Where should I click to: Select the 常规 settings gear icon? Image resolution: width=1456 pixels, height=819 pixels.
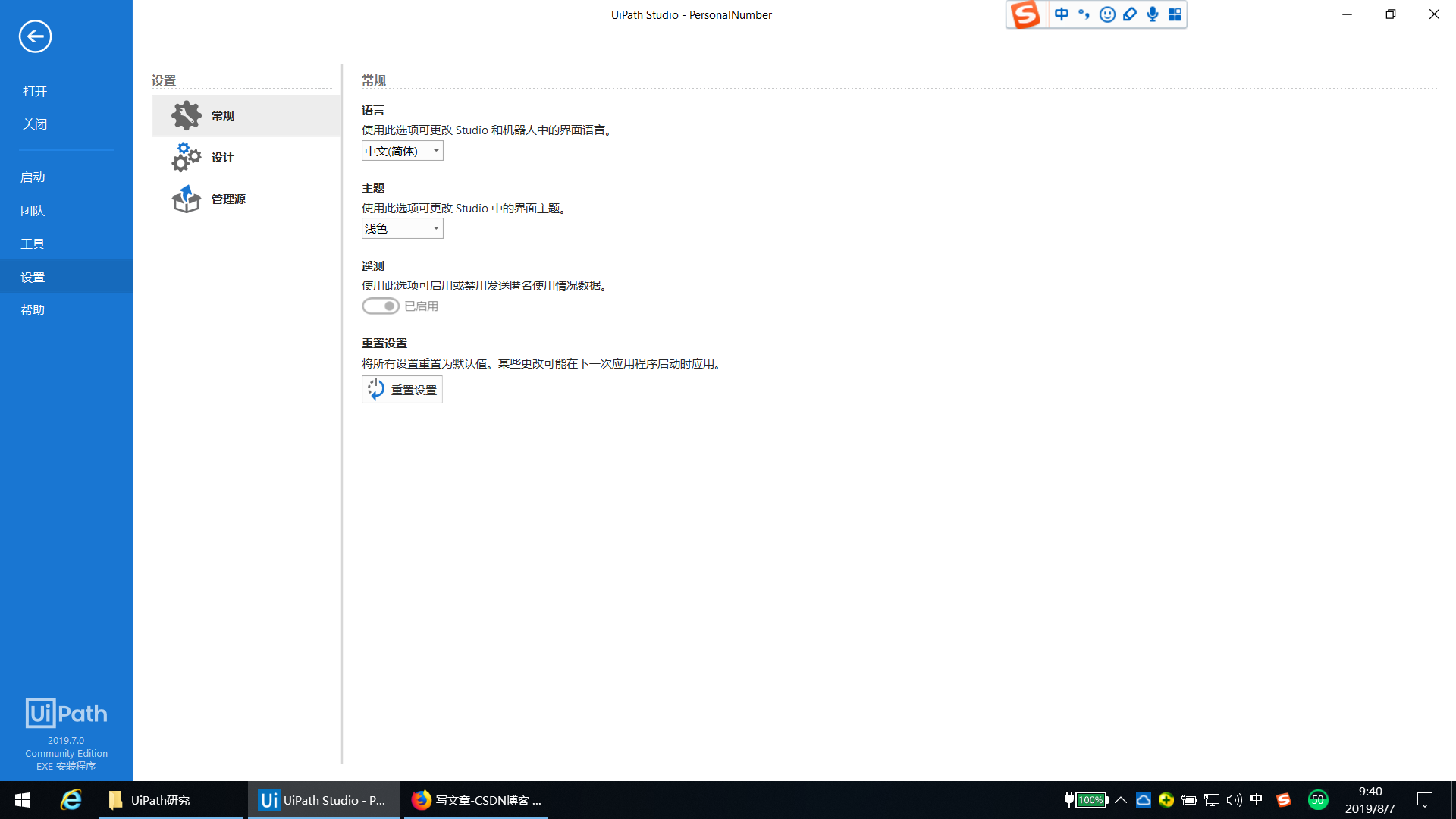point(187,115)
